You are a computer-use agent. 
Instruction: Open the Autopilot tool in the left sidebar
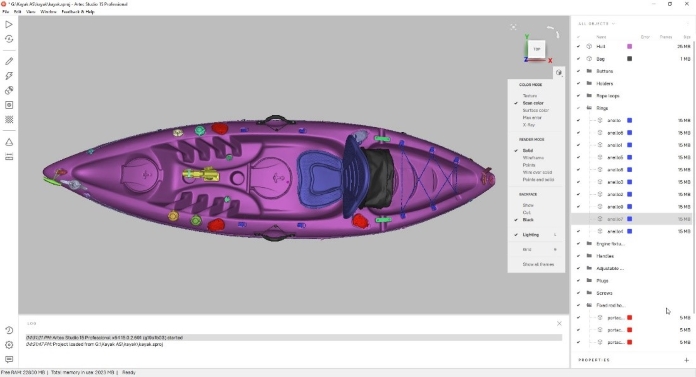click(x=9, y=39)
